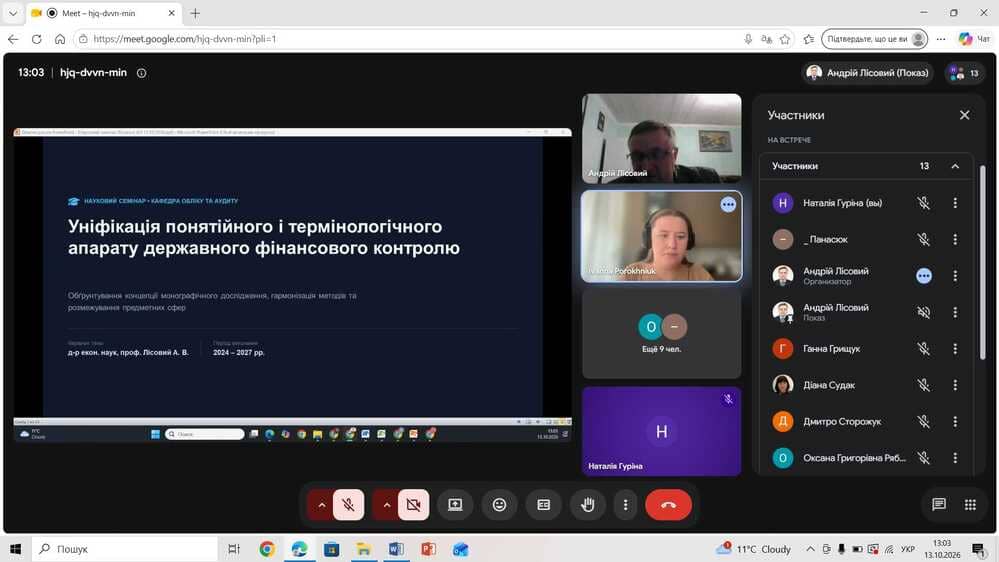Click the browser address bar URL
The image size is (999, 562).
click(185, 39)
